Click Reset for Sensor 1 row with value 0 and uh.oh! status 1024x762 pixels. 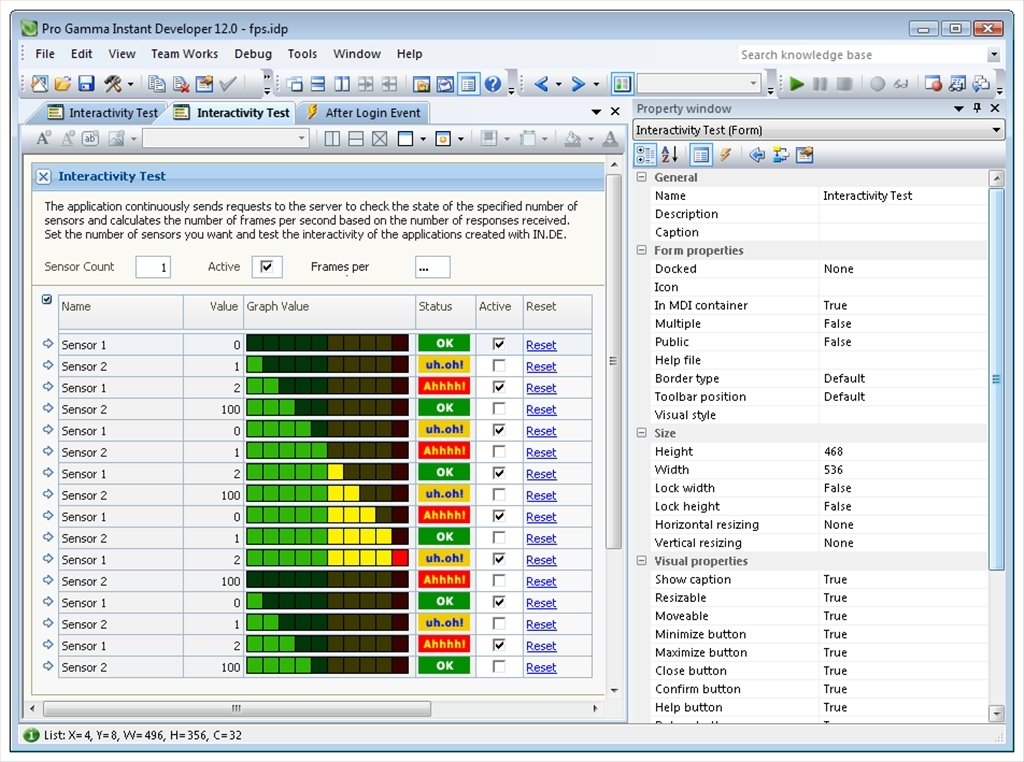(541, 431)
